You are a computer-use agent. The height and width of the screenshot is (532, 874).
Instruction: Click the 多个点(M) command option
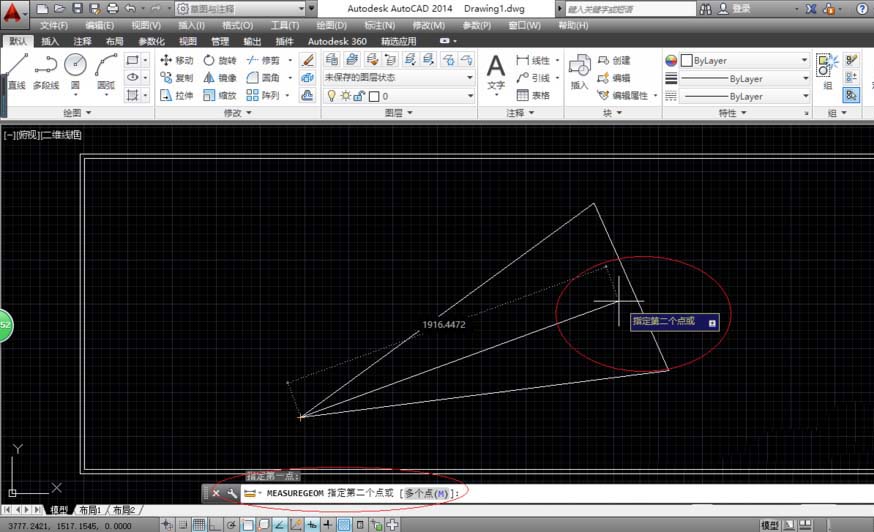pyautogui.click(x=427, y=493)
